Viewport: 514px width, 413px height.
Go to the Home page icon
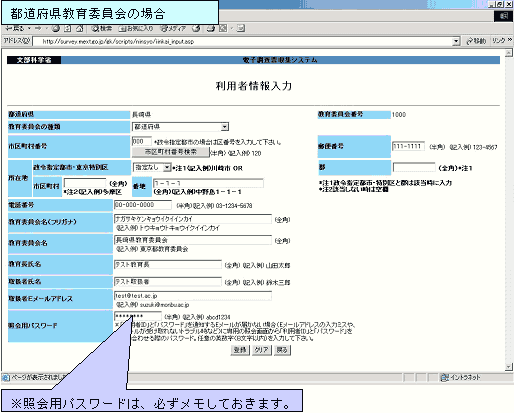pyautogui.click(x=79, y=29)
